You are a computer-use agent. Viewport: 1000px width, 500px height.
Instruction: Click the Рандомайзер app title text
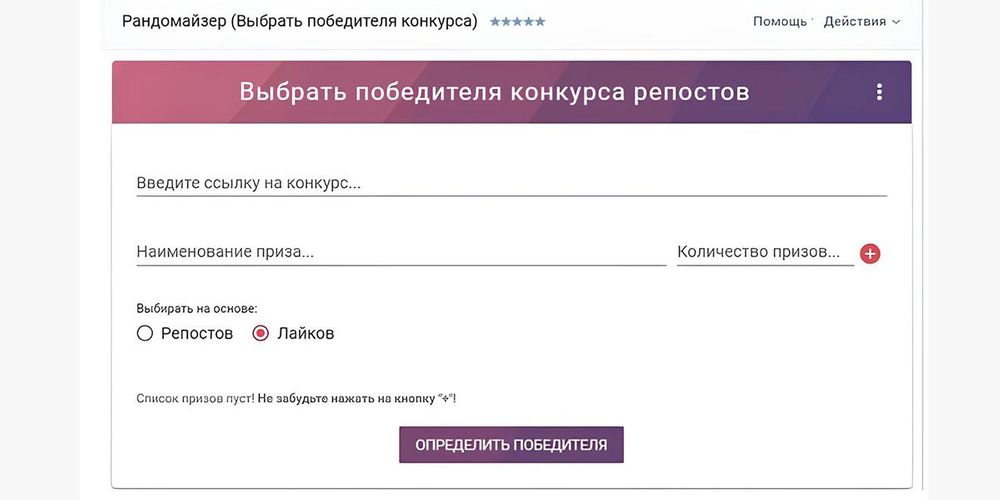[x=299, y=21]
